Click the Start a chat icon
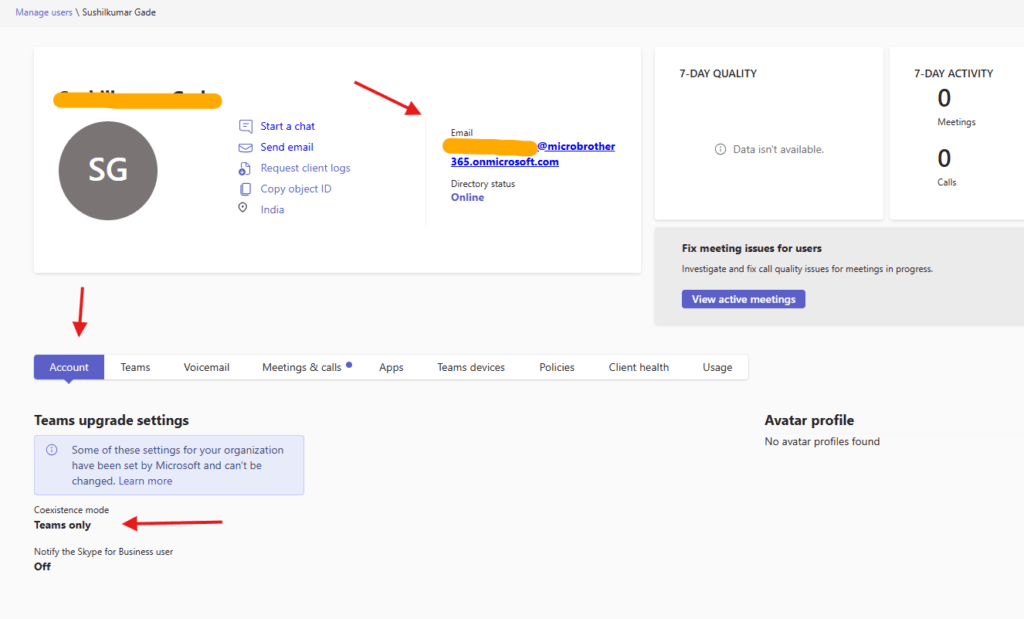This screenshot has height=619, width=1024. point(245,126)
